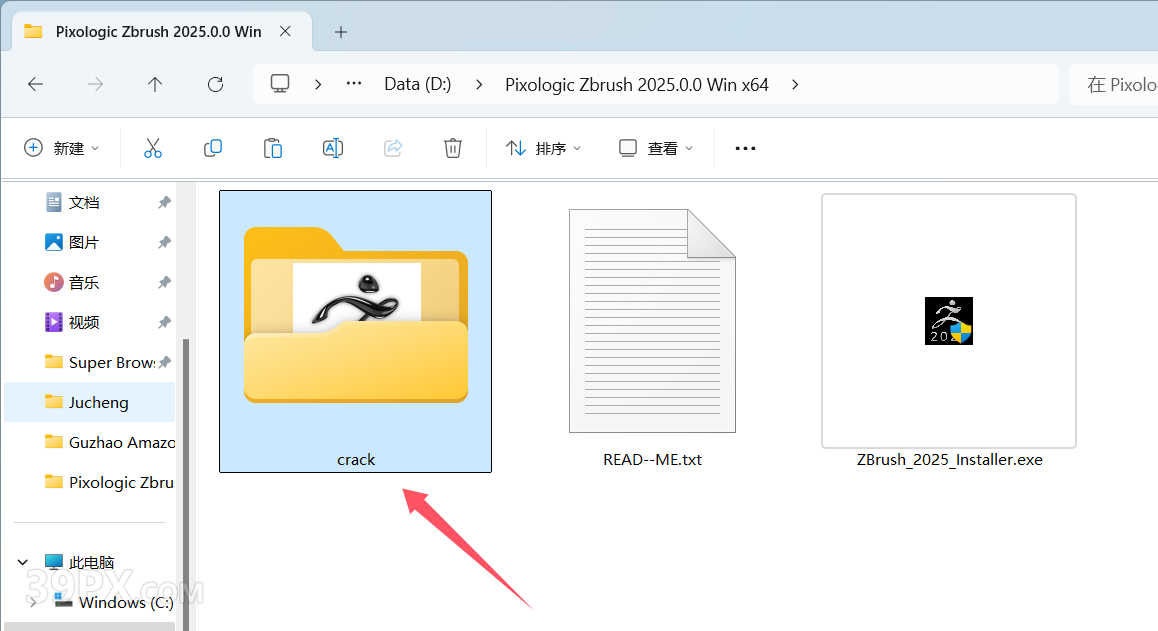
Task: Open the 查看 view dropdown
Action: [656, 149]
